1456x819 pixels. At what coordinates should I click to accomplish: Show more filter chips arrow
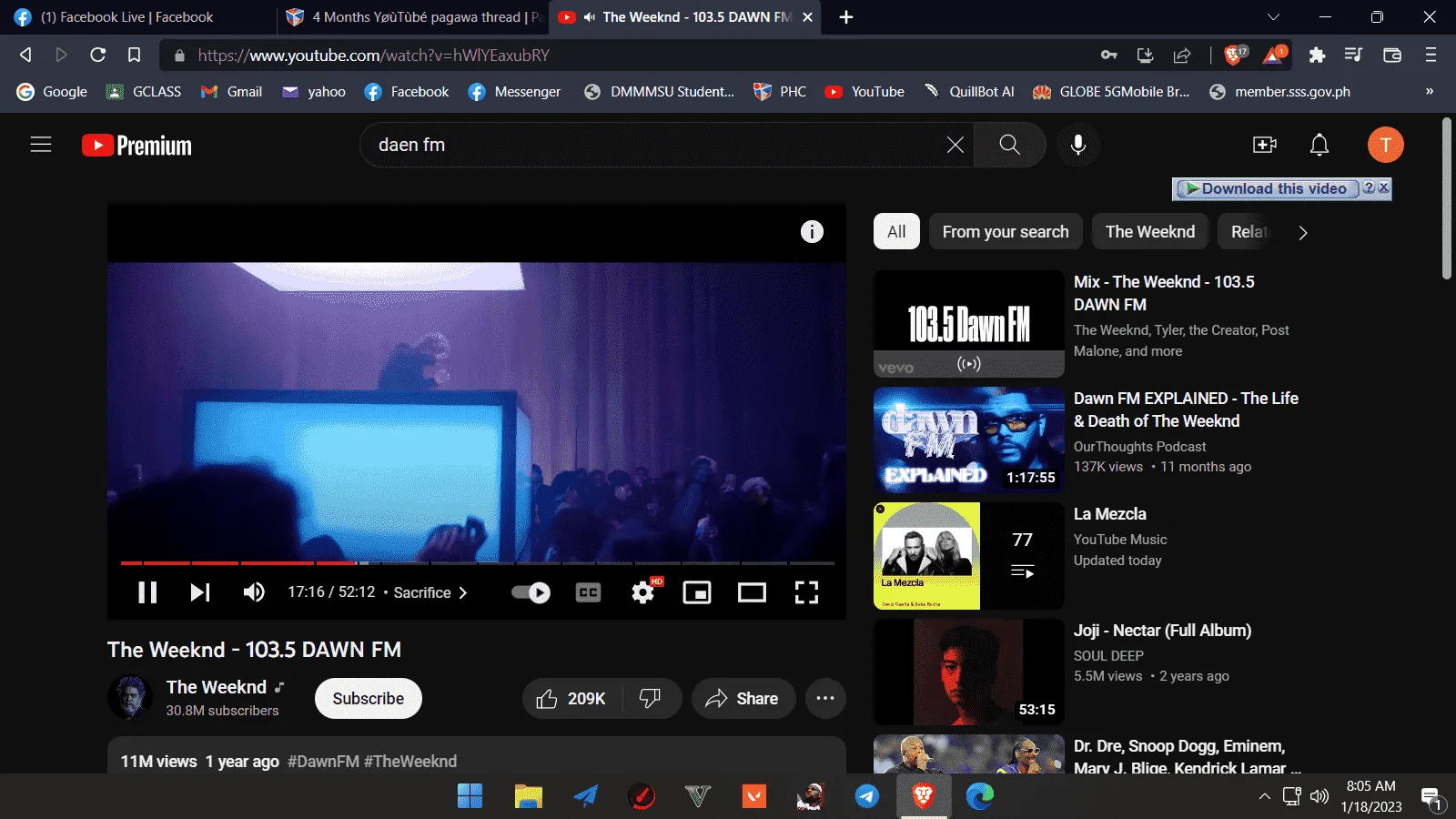point(1303,233)
